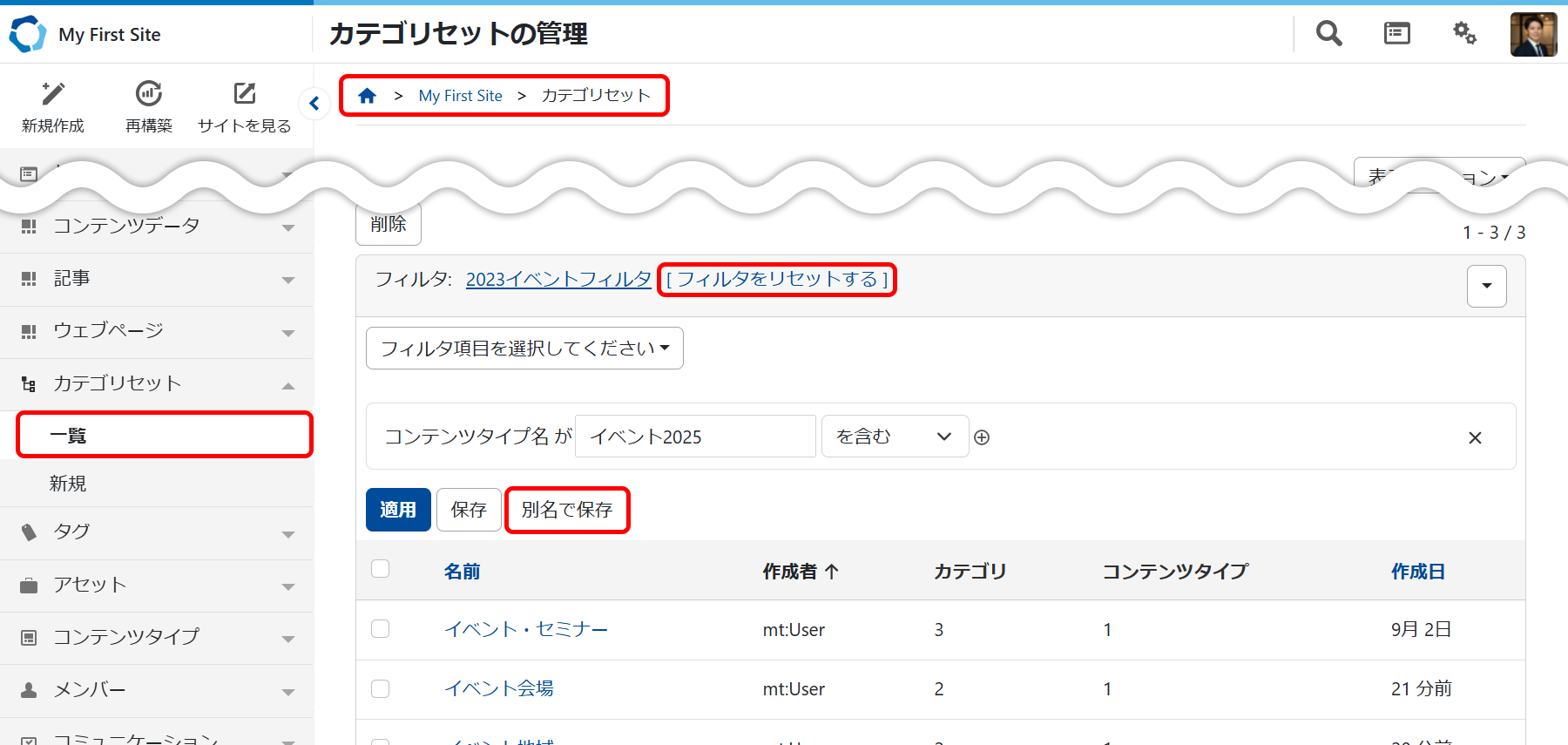Open the view site icon
Screen dimensions: 1568x745
245,94
